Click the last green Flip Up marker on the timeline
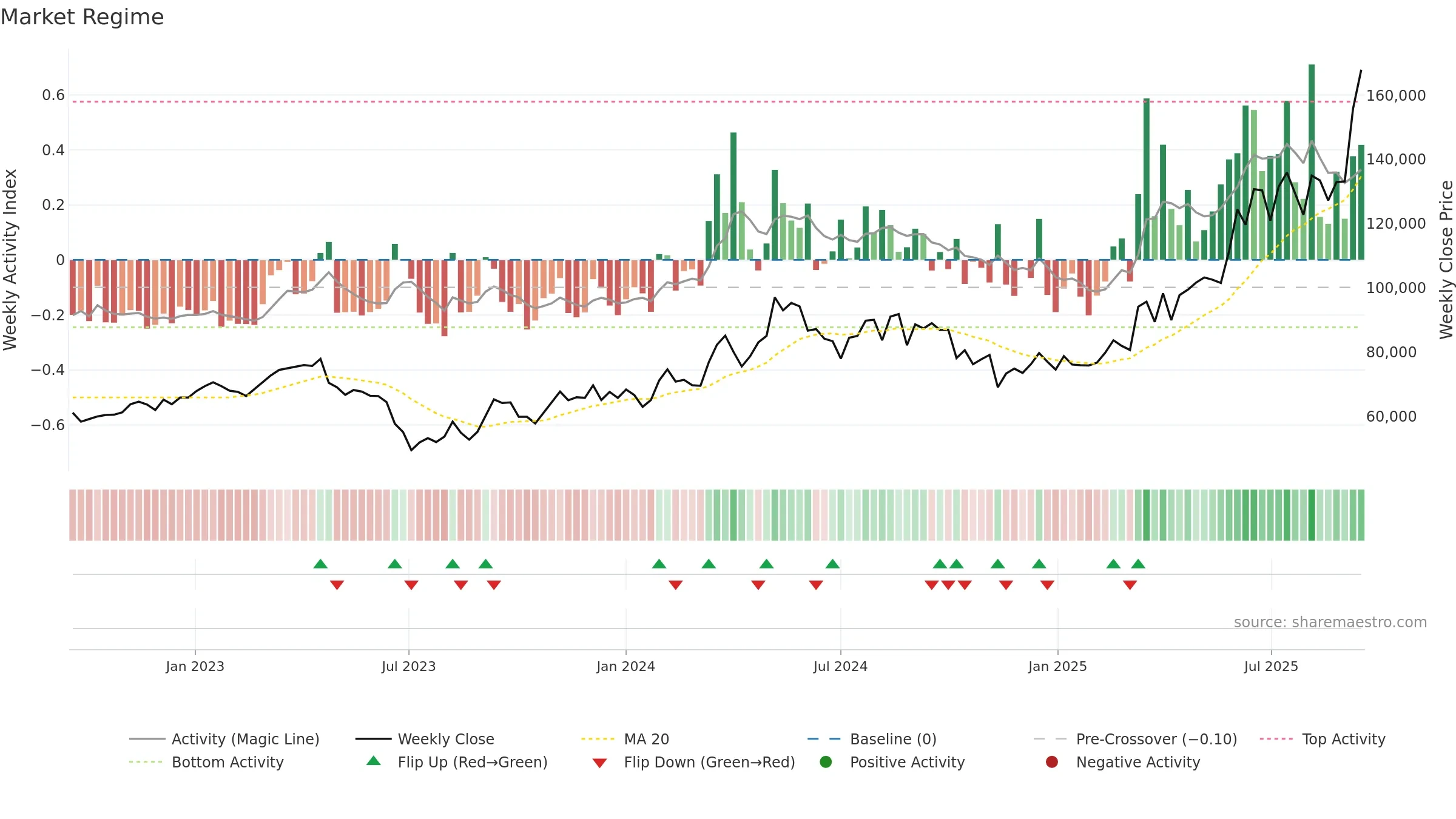The width and height of the screenshot is (1456, 819). point(1138,564)
